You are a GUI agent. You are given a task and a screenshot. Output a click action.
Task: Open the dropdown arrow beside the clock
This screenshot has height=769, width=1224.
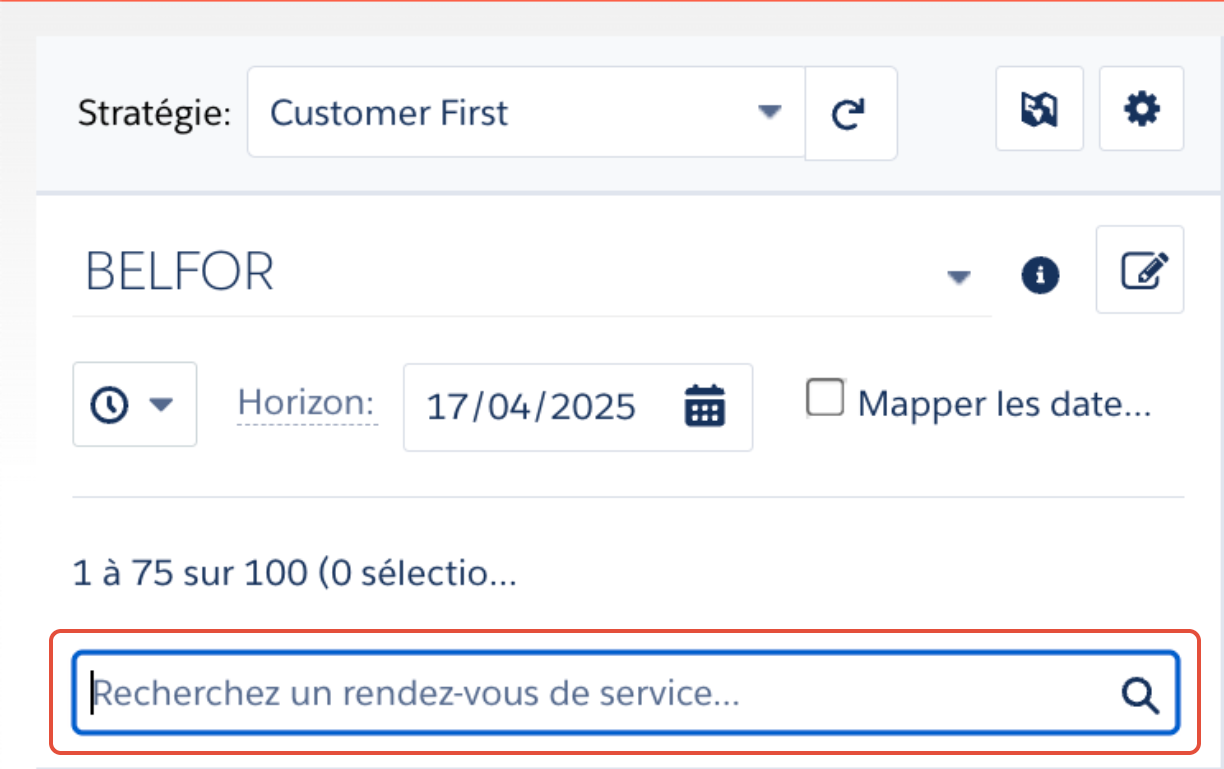(x=161, y=404)
